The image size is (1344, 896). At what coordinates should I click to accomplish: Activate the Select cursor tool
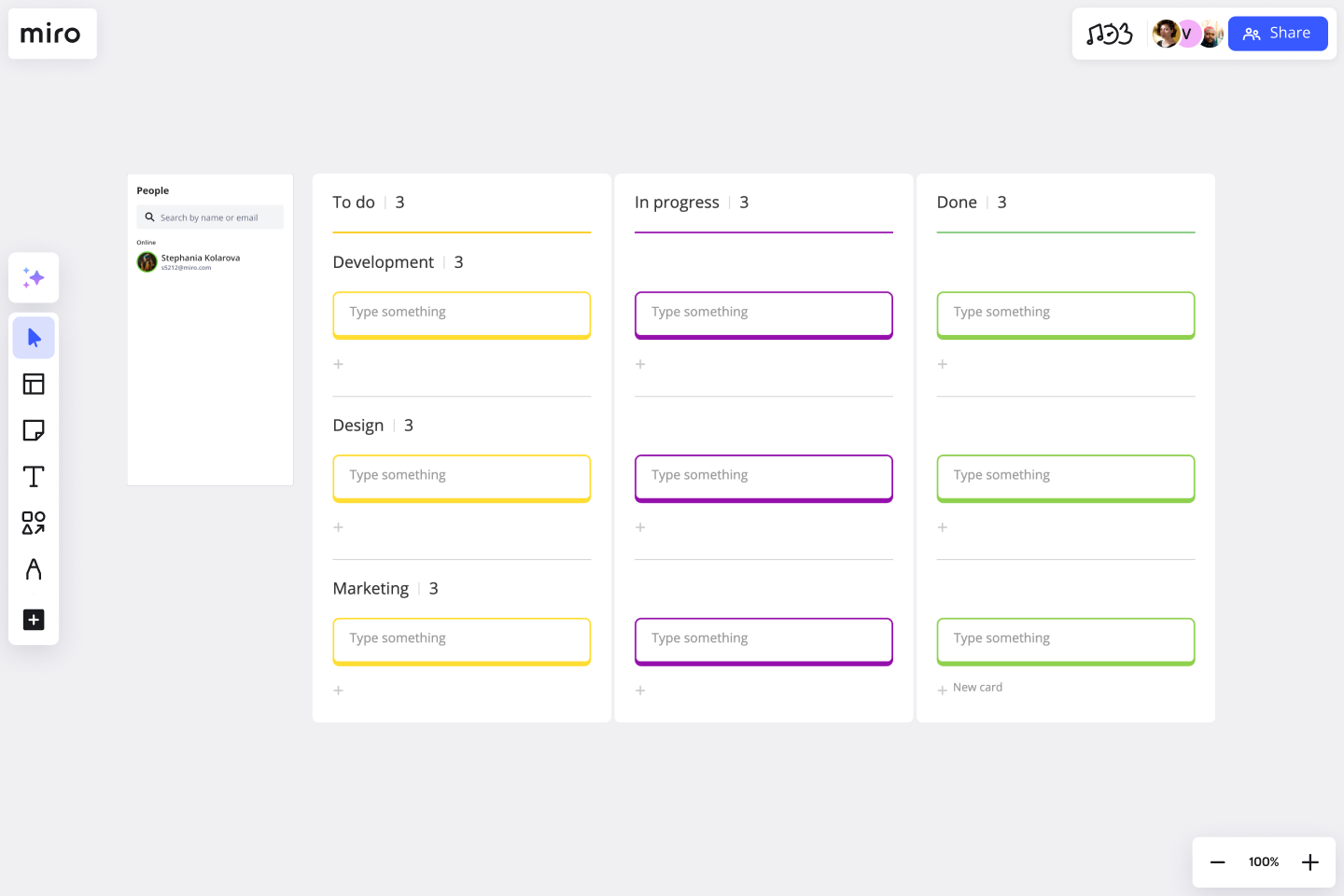point(34,338)
